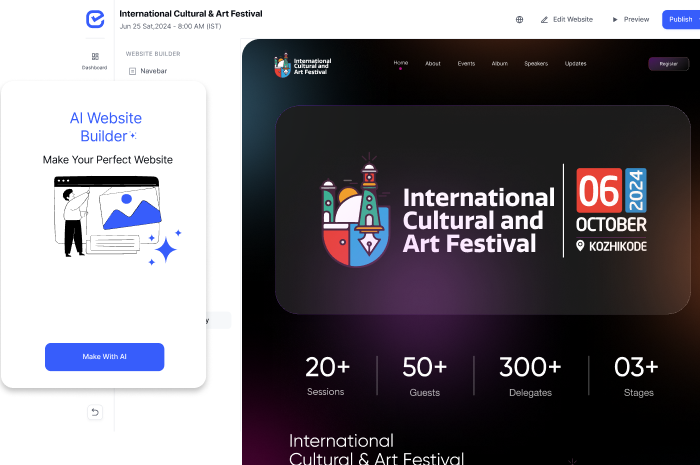
Task: Click the pencil icon next to Edit Website
Action: pyautogui.click(x=544, y=20)
